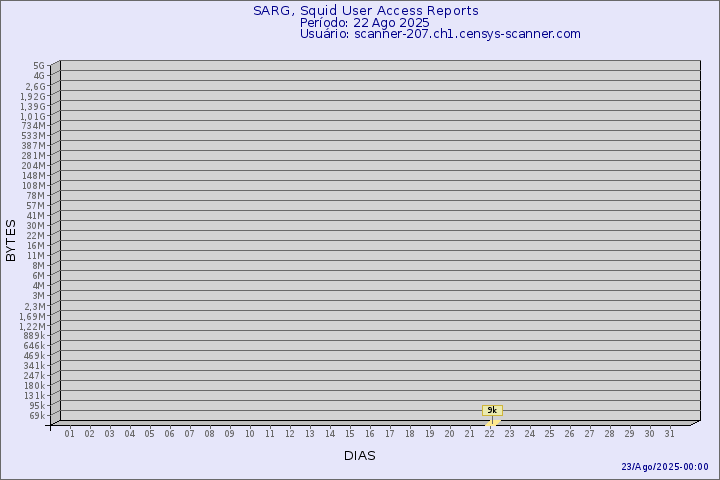The image size is (720, 480).
Task: Click the '469k' y-axis value
Action: [x=34, y=356]
